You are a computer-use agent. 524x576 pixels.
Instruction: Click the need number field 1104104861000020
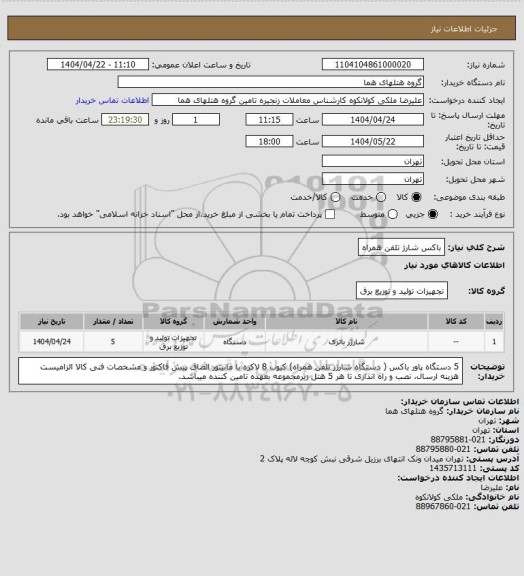click(x=373, y=64)
